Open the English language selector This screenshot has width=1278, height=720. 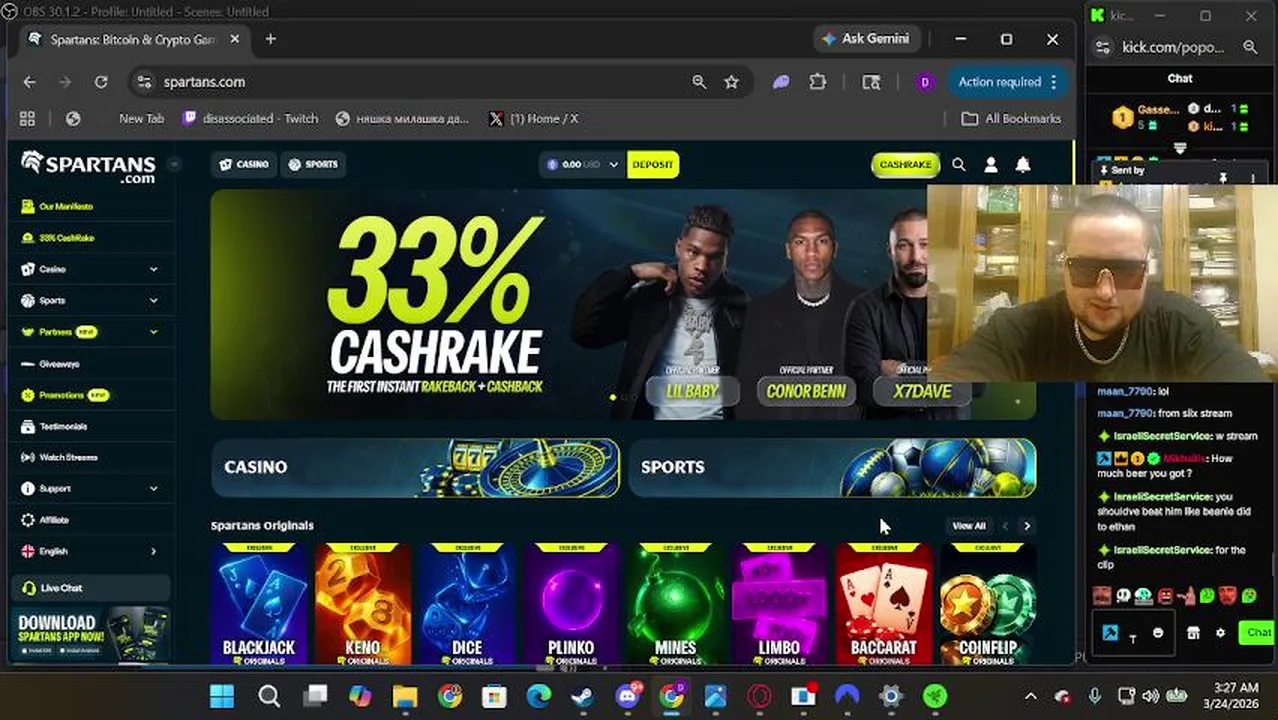click(x=89, y=551)
